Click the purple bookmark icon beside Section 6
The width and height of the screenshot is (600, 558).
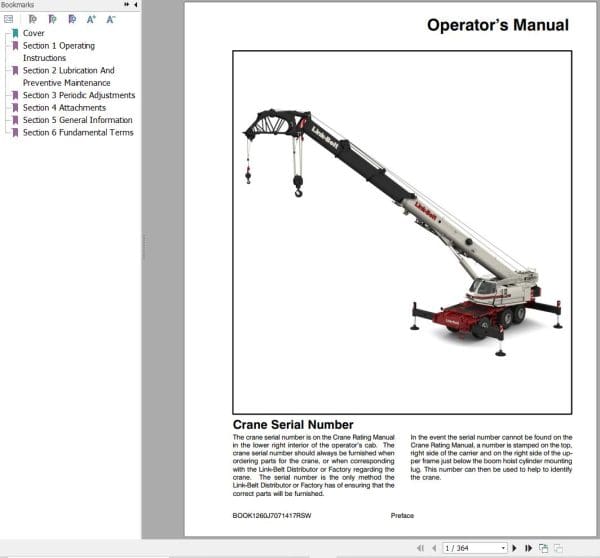15,132
